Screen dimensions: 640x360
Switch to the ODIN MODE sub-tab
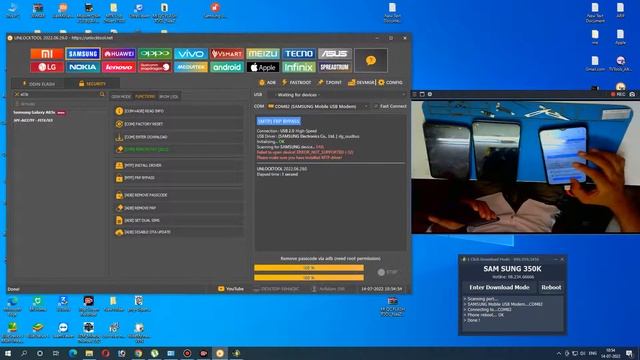(121, 97)
